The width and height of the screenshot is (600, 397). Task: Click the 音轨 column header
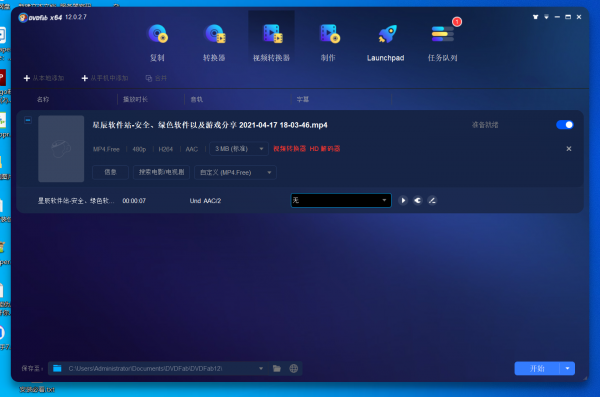(197, 100)
